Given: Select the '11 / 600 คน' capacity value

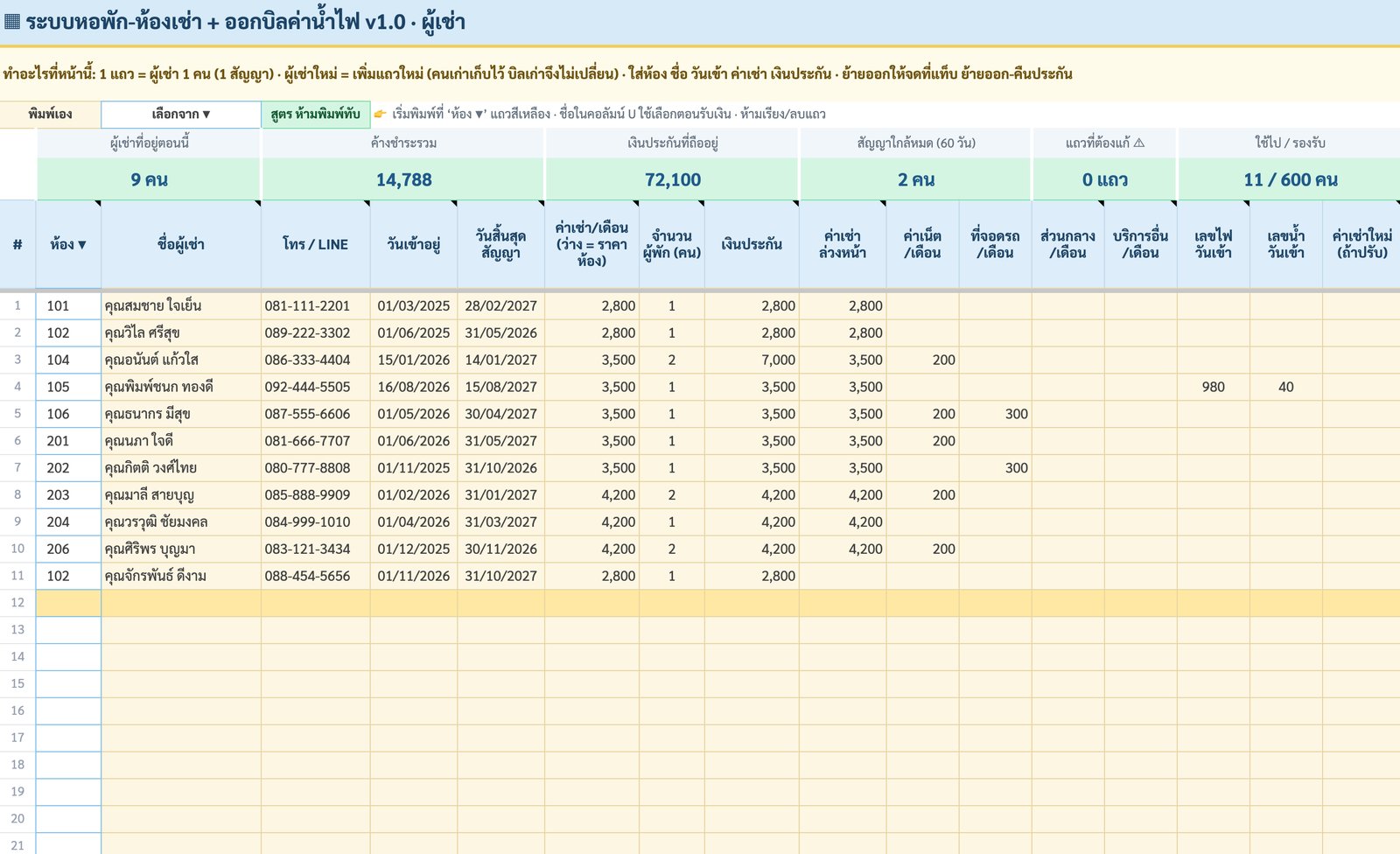Looking at the screenshot, I should [1290, 180].
